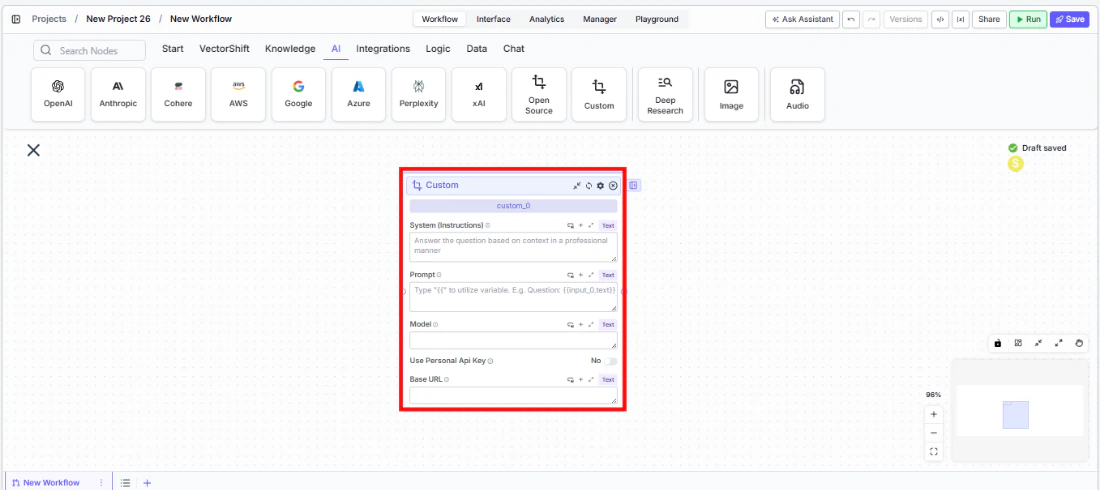Add an Image node

click(x=731, y=94)
